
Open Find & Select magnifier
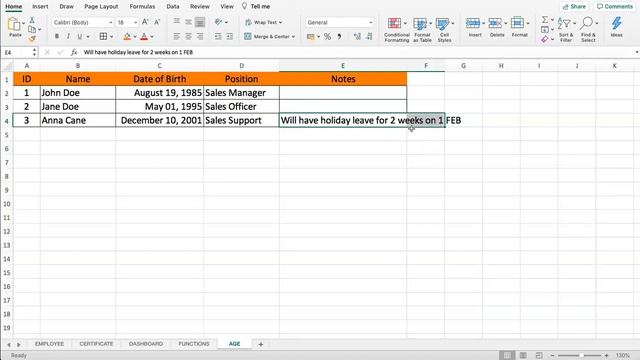(588, 29)
